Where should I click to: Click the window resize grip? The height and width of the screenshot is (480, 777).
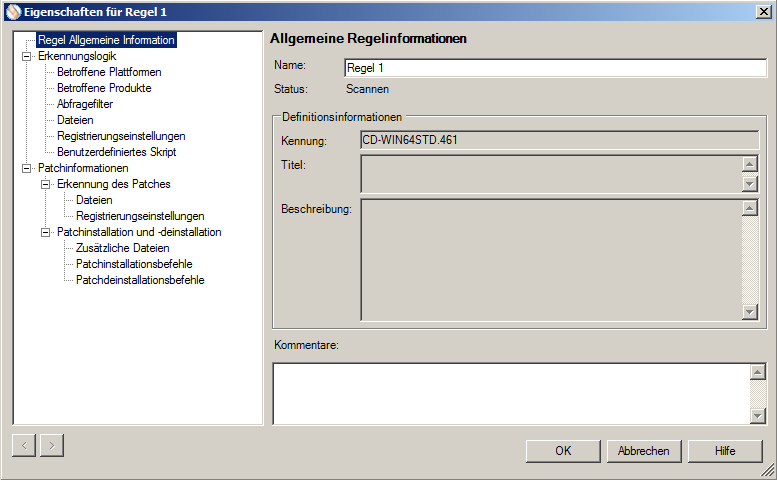point(768,471)
